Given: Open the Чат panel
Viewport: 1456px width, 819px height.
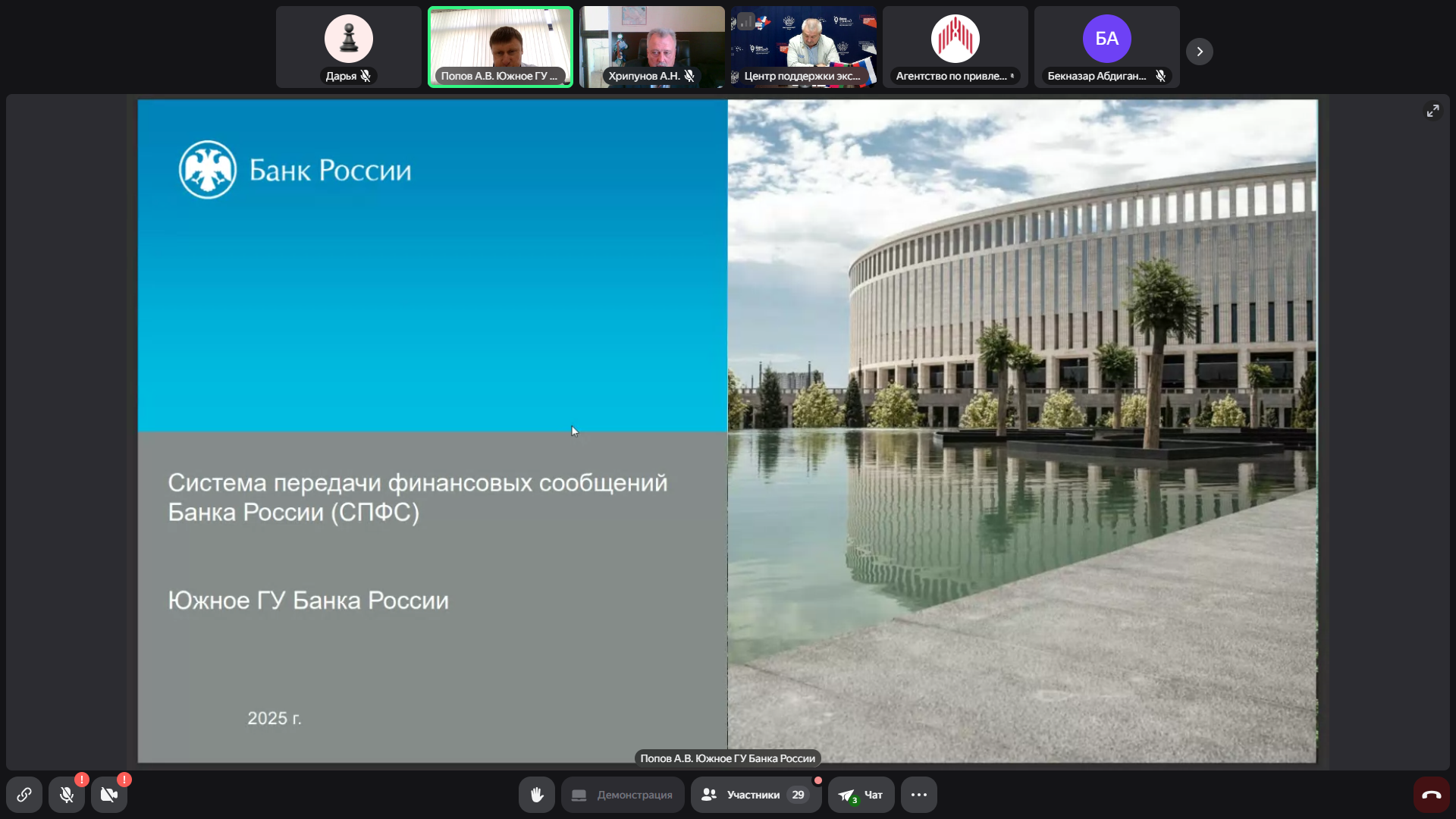Looking at the screenshot, I should coord(861,795).
